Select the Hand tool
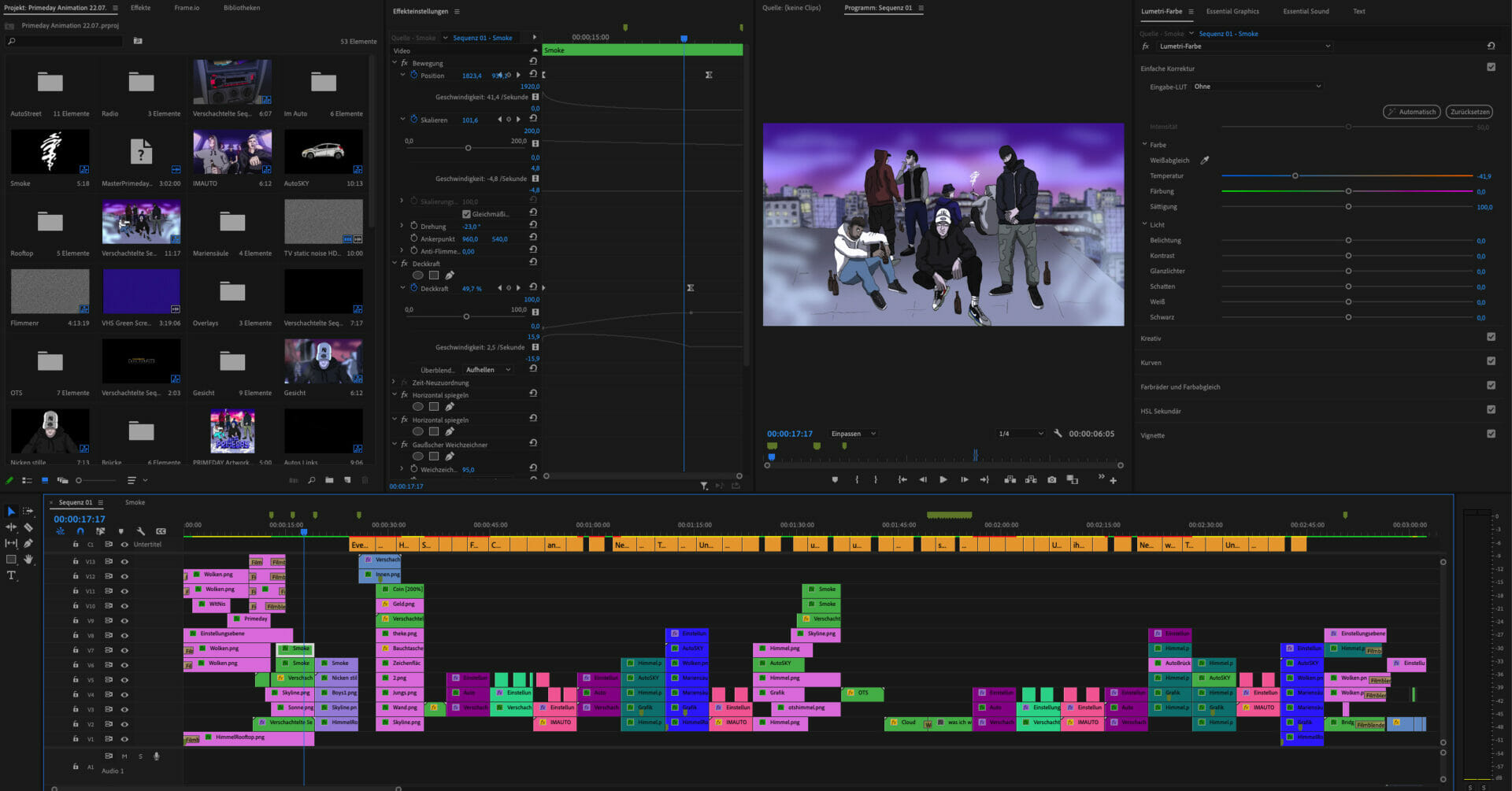The width and height of the screenshot is (1512, 791). 28,560
